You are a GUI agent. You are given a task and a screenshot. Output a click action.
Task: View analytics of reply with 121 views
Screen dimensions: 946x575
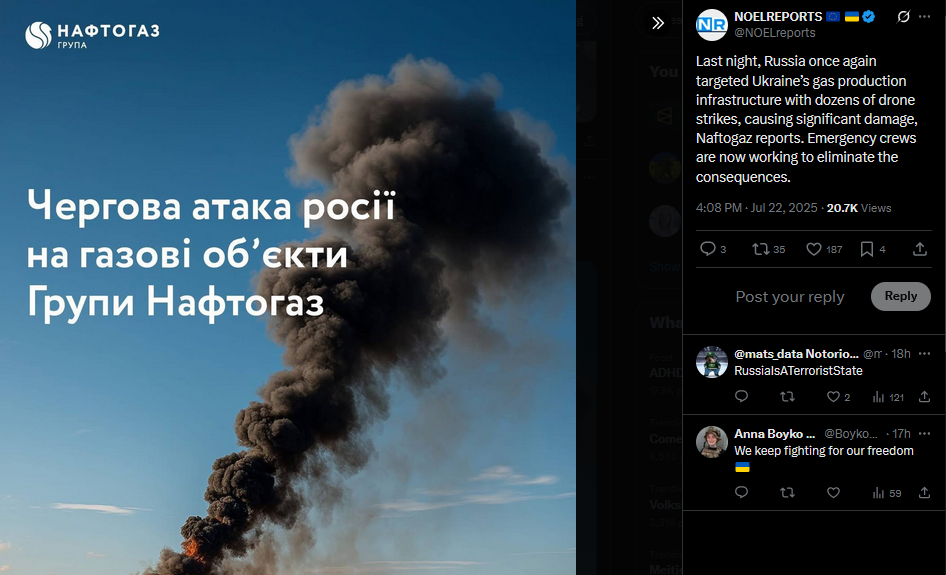coord(887,396)
